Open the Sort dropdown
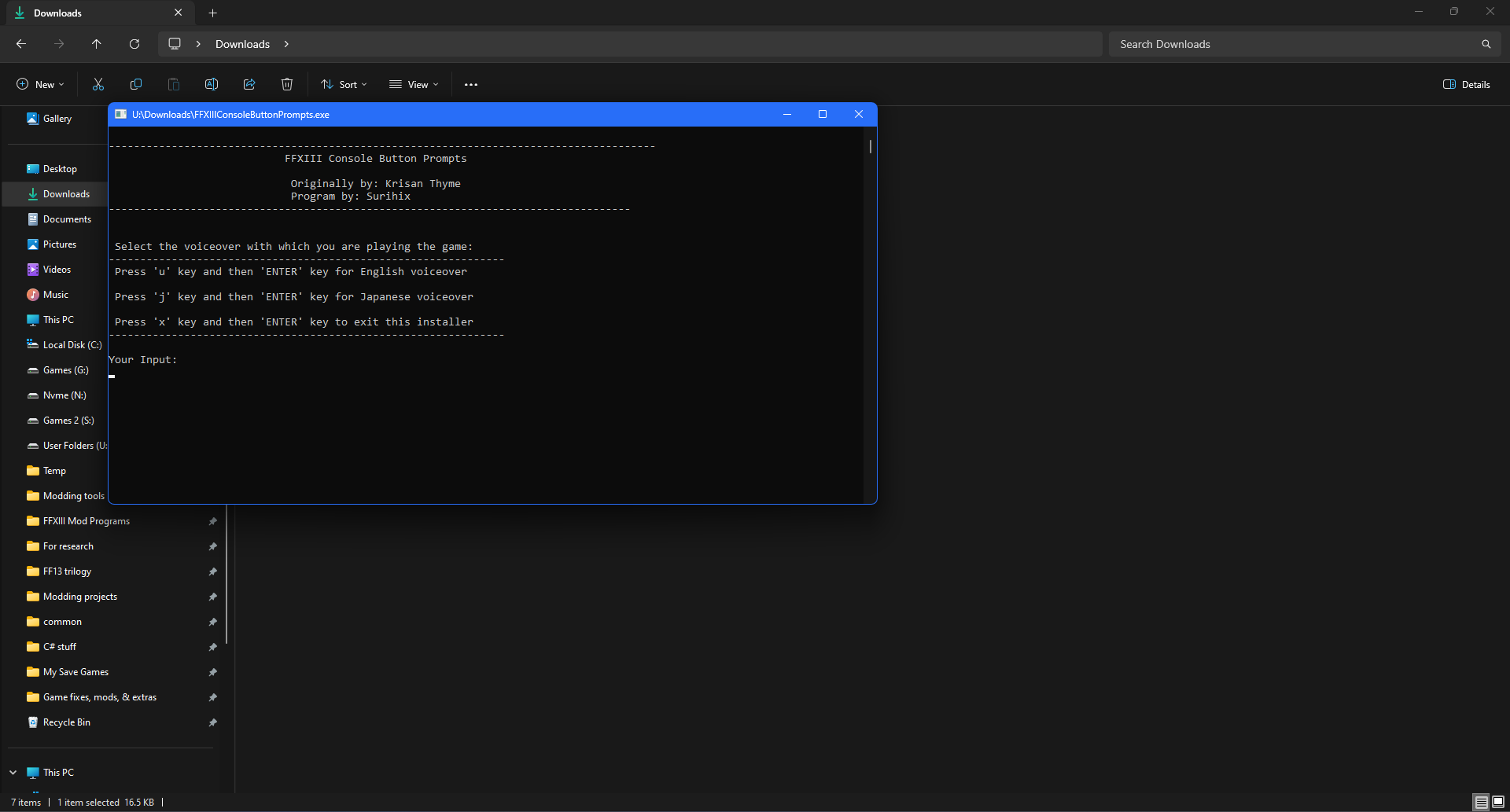Screen dimensions: 1510x812 (344, 84)
